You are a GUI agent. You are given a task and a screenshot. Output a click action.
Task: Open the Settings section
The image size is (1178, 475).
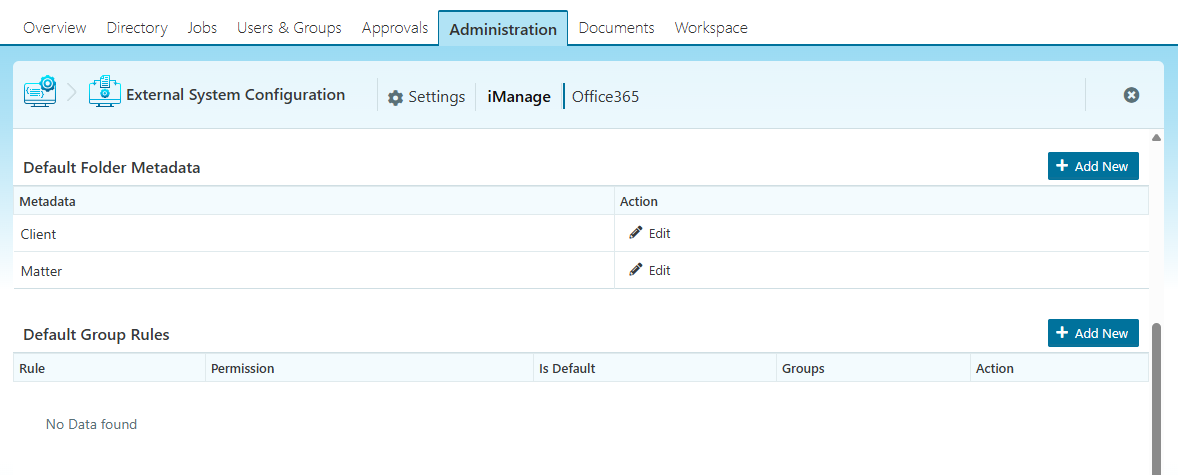click(x=427, y=97)
